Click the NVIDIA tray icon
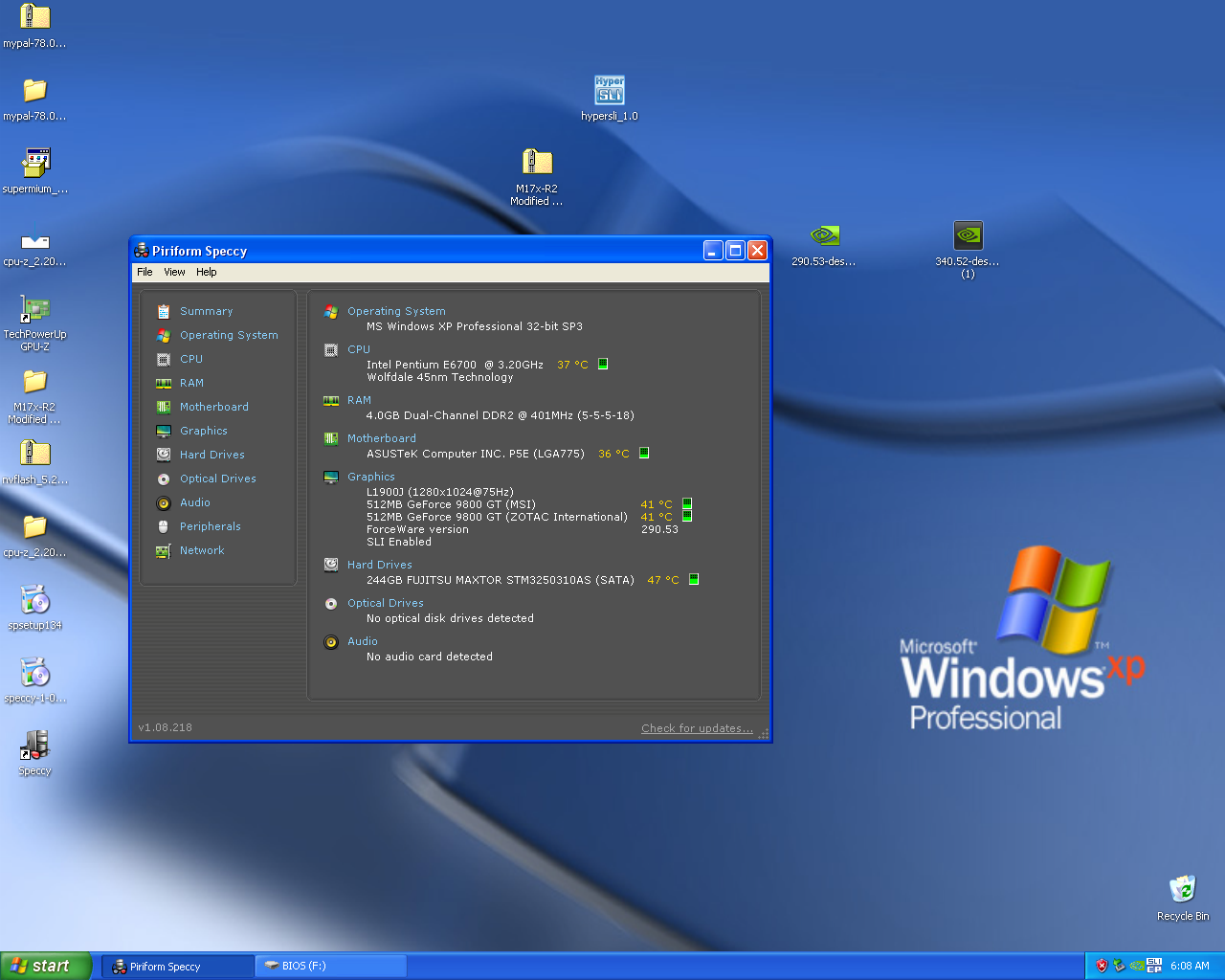The width and height of the screenshot is (1225, 980). point(1136,966)
